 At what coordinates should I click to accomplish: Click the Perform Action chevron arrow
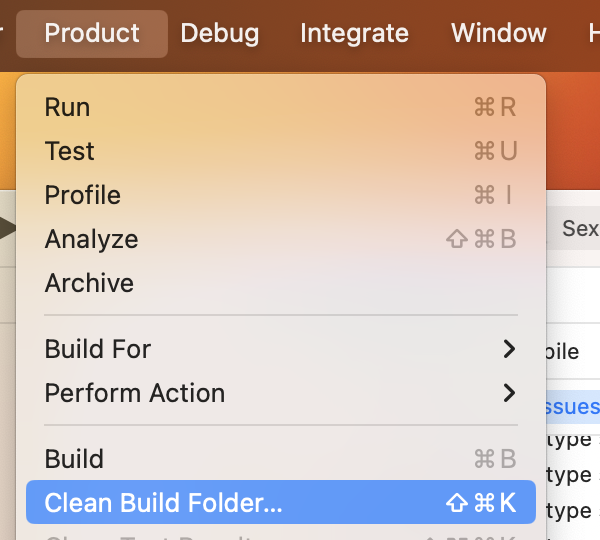509,393
